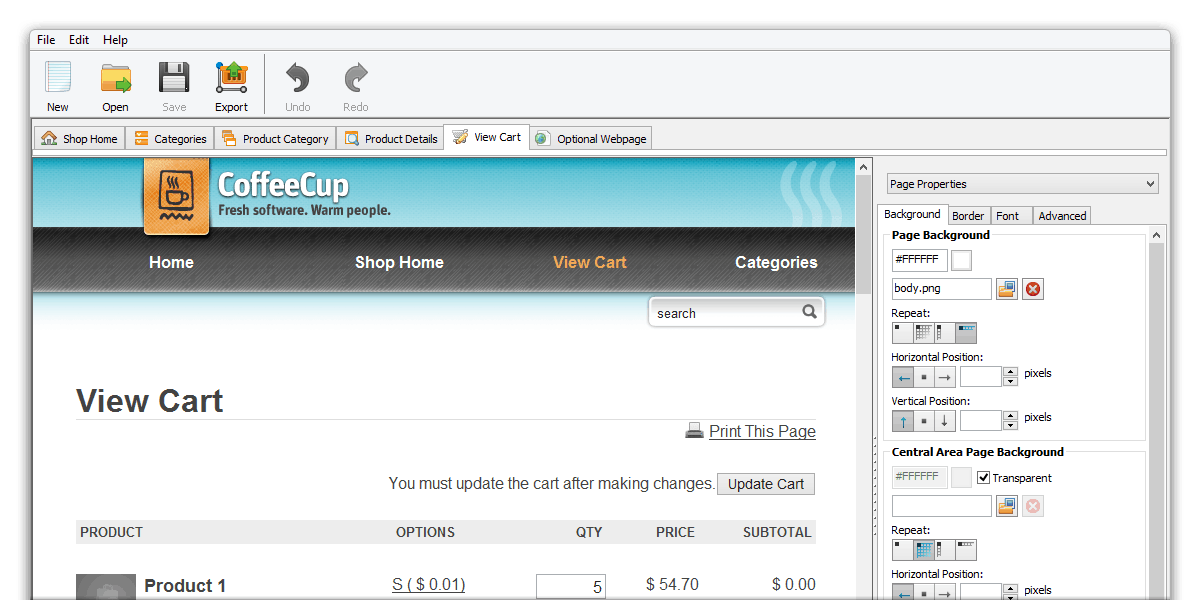Decrease page horizontal position value
1200x600 pixels.
1010,382
